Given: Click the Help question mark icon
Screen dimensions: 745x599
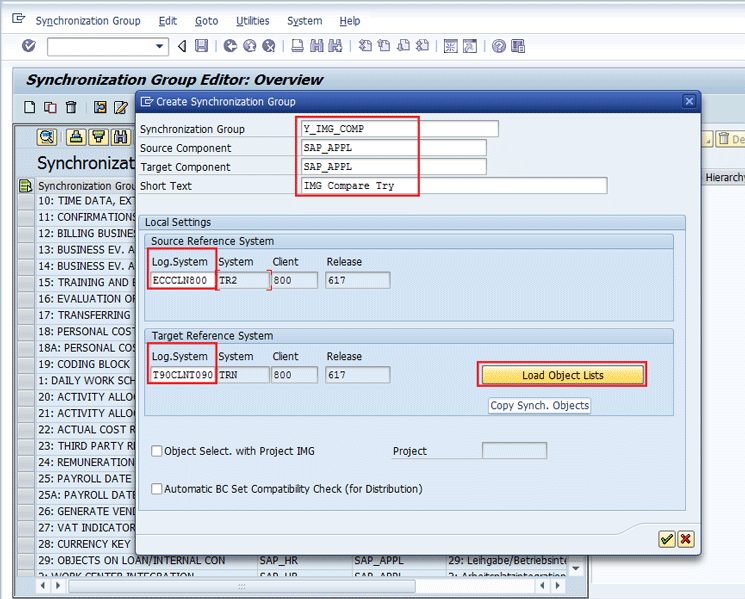Looking at the screenshot, I should click(498, 46).
